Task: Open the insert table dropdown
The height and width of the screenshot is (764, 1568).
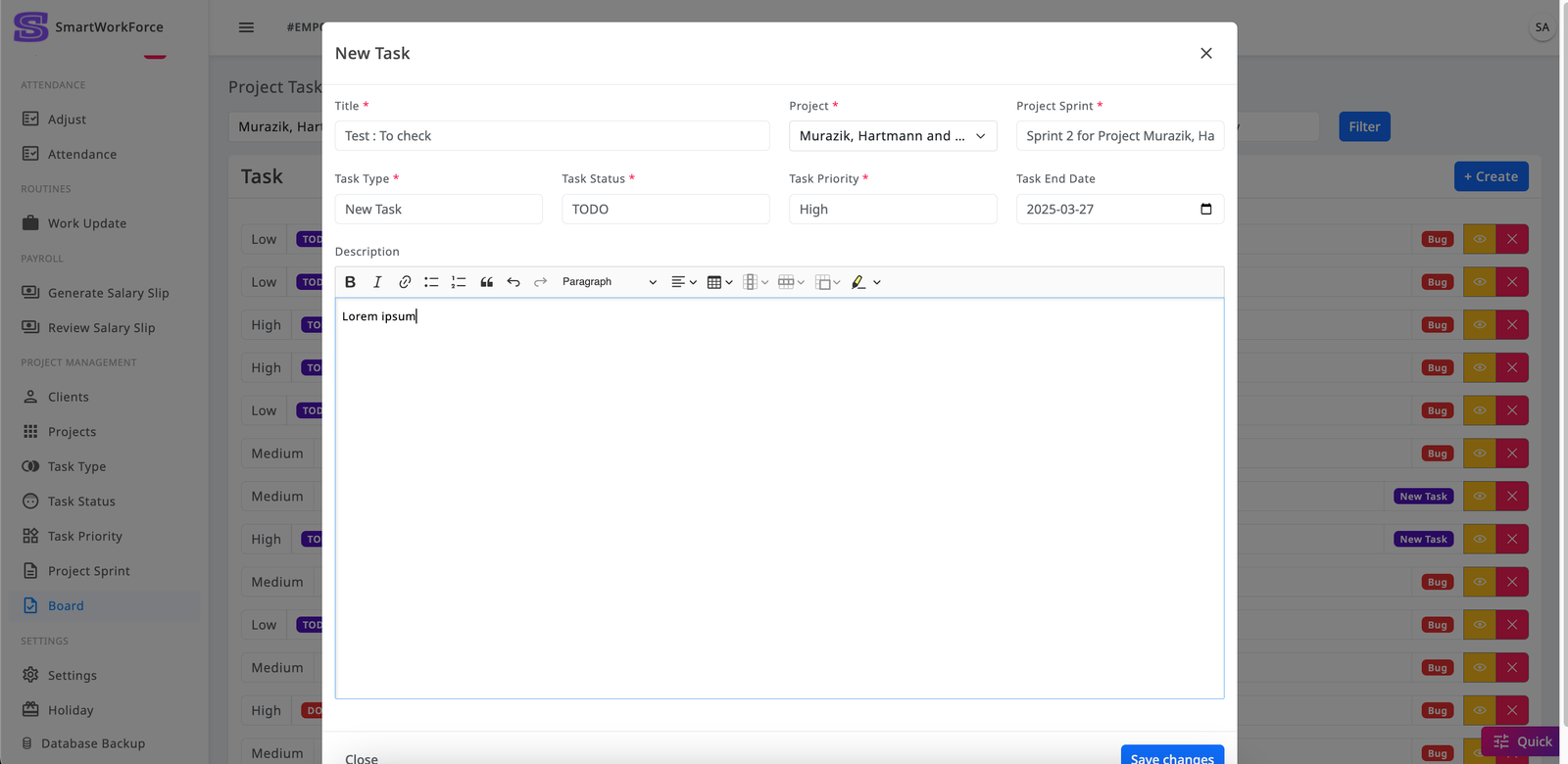Action: pos(719,282)
